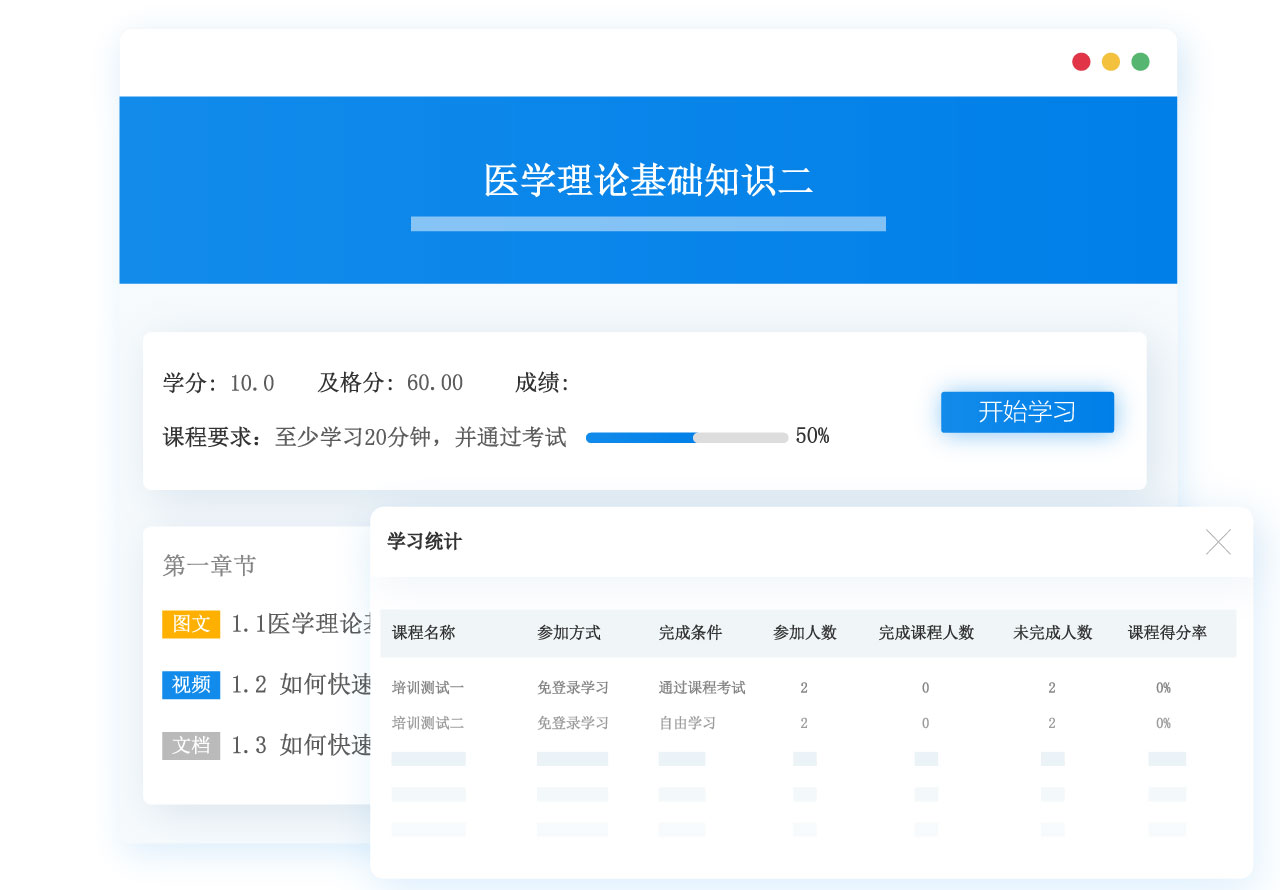Click the 文档 tag icon

point(191,745)
